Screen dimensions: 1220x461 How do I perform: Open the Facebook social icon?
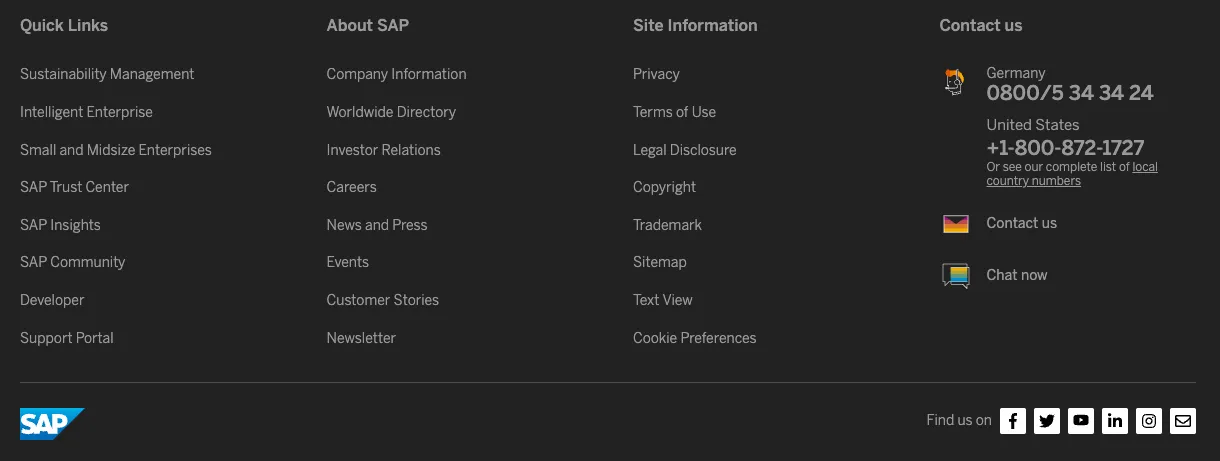coord(1013,421)
